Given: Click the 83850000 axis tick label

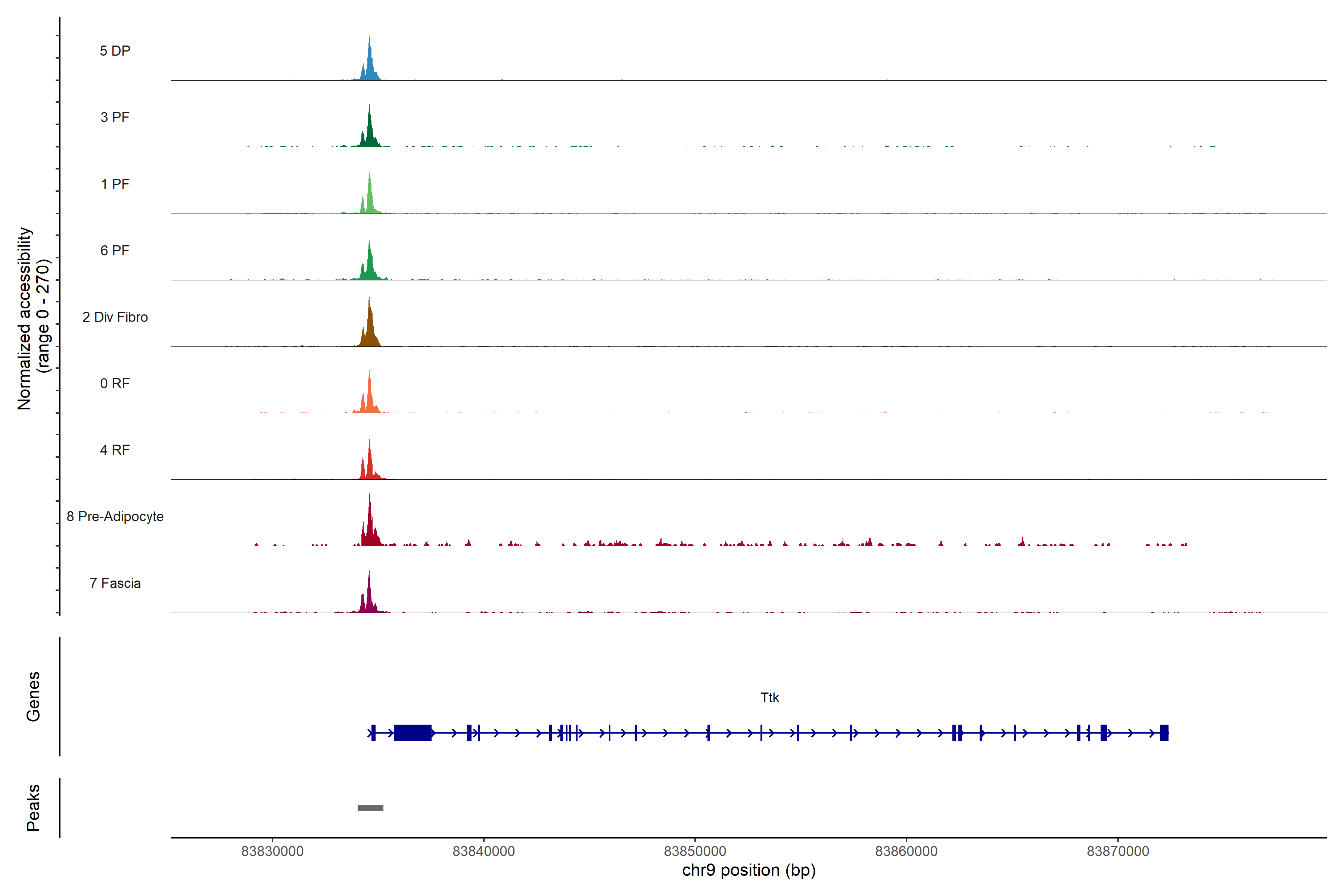Looking at the screenshot, I should [x=695, y=851].
